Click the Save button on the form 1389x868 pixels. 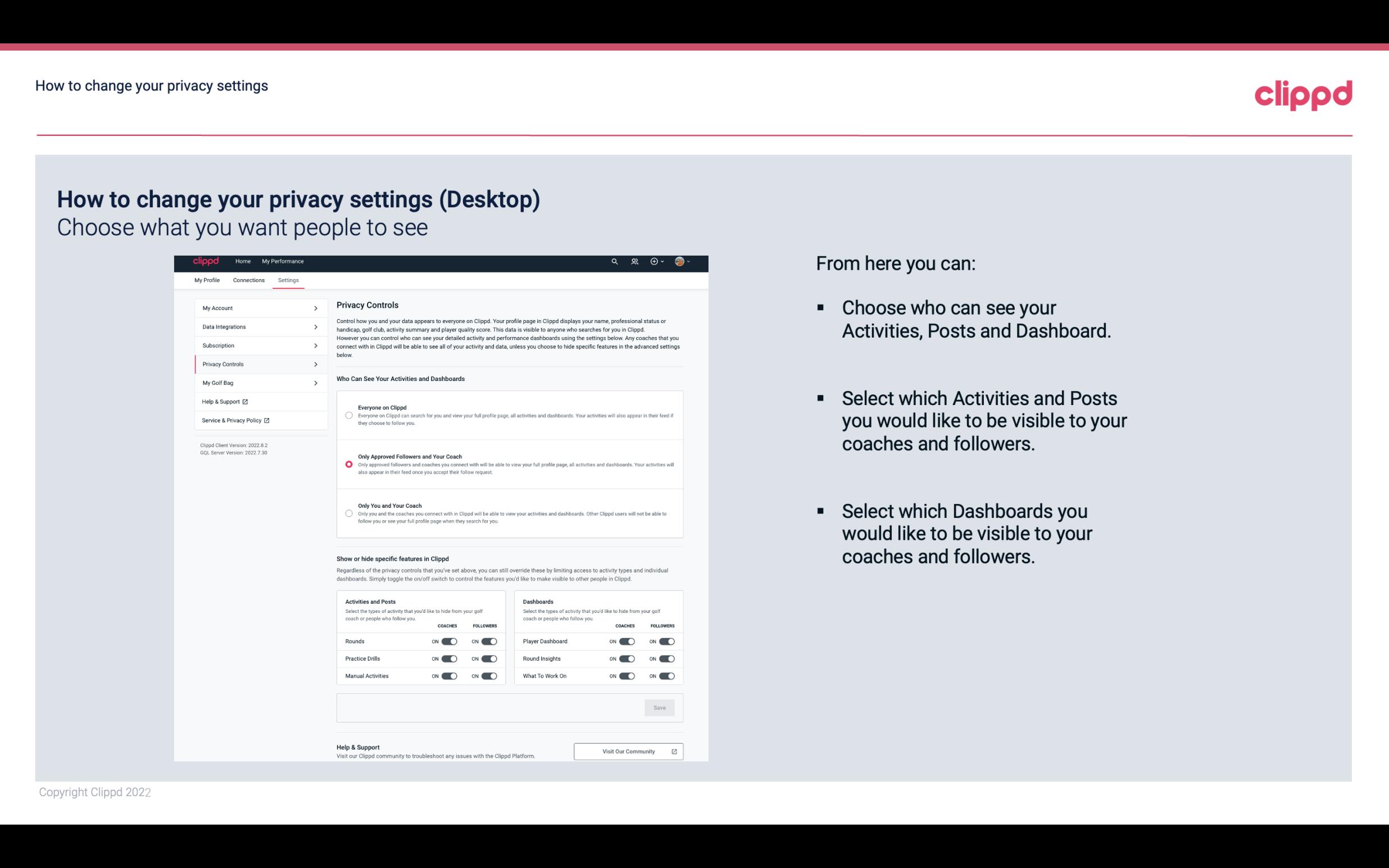click(659, 707)
